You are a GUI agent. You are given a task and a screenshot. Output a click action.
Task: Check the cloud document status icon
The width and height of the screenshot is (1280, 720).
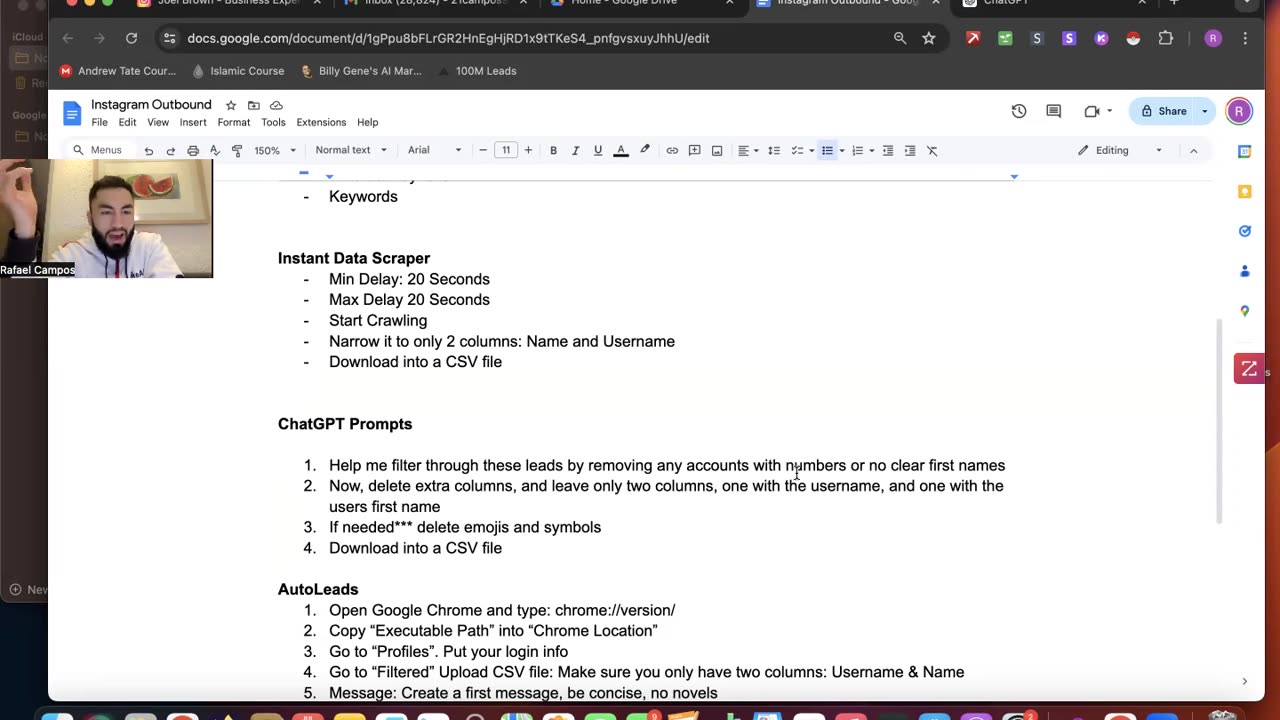pyautogui.click(x=277, y=105)
